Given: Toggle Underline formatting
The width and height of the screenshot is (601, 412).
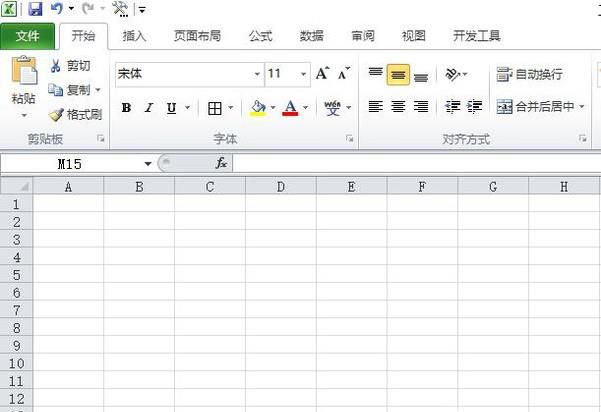Looking at the screenshot, I should pyautogui.click(x=172, y=108).
